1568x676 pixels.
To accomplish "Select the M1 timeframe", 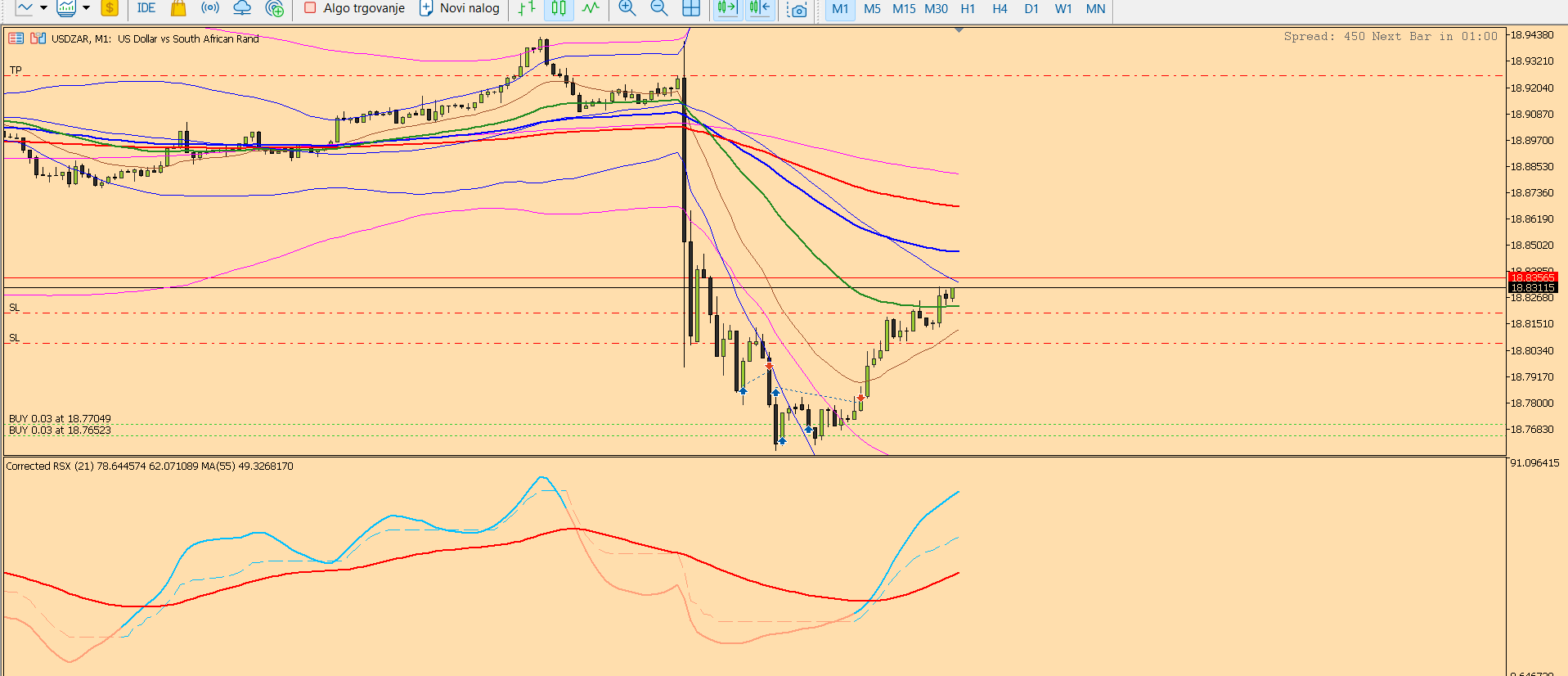I will [x=840, y=8].
